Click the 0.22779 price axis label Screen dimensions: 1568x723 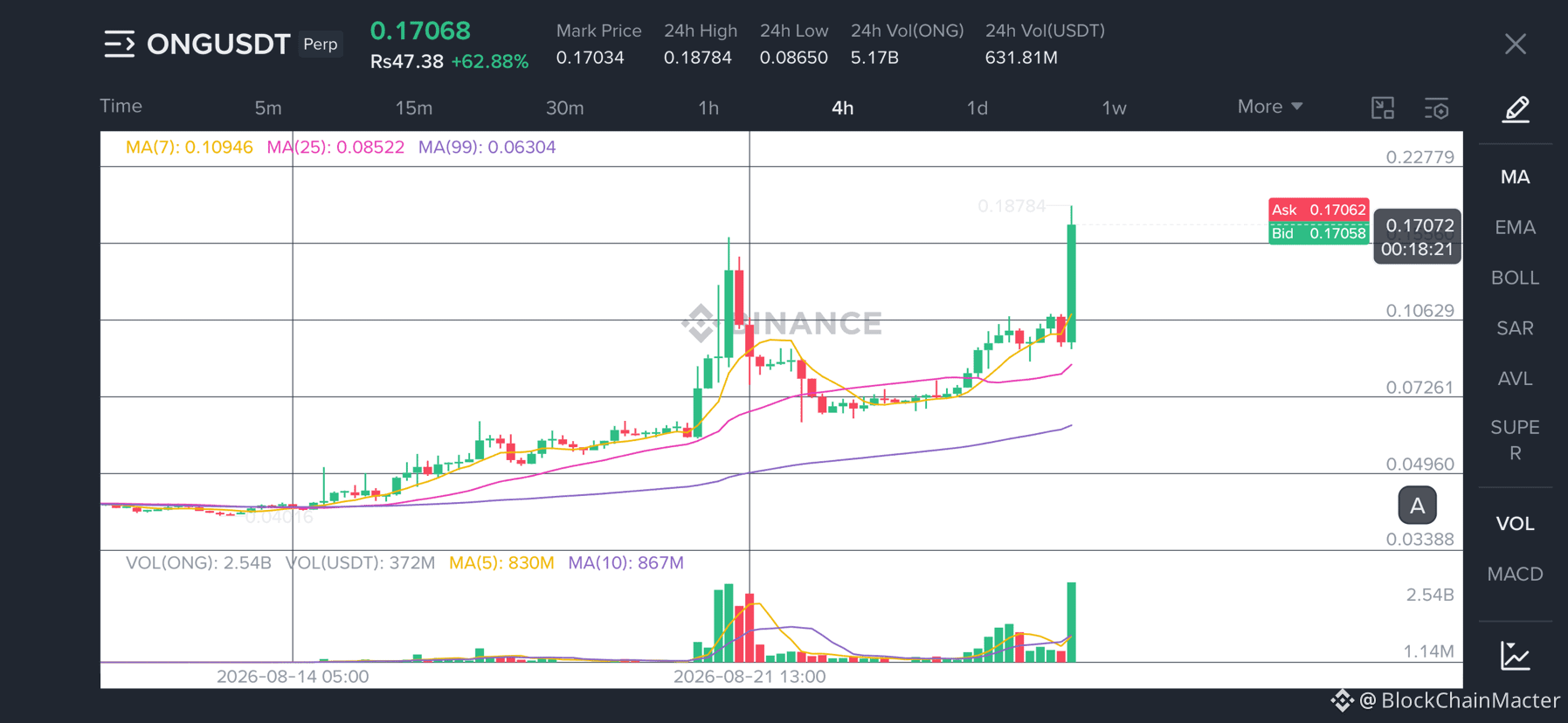click(1419, 157)
